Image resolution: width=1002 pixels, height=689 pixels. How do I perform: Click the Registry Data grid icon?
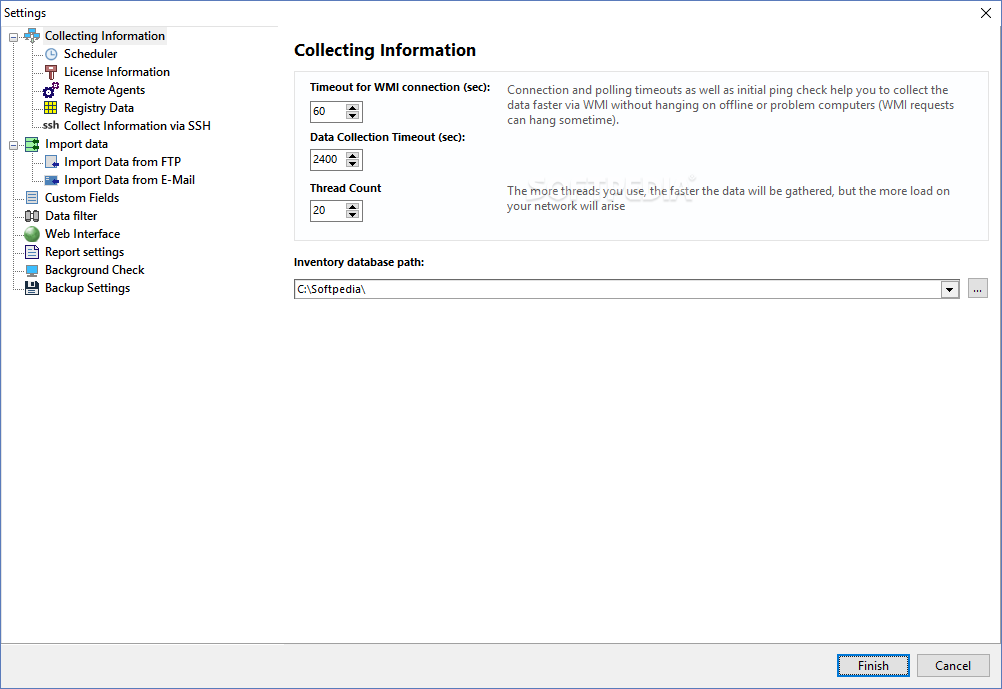51,108
